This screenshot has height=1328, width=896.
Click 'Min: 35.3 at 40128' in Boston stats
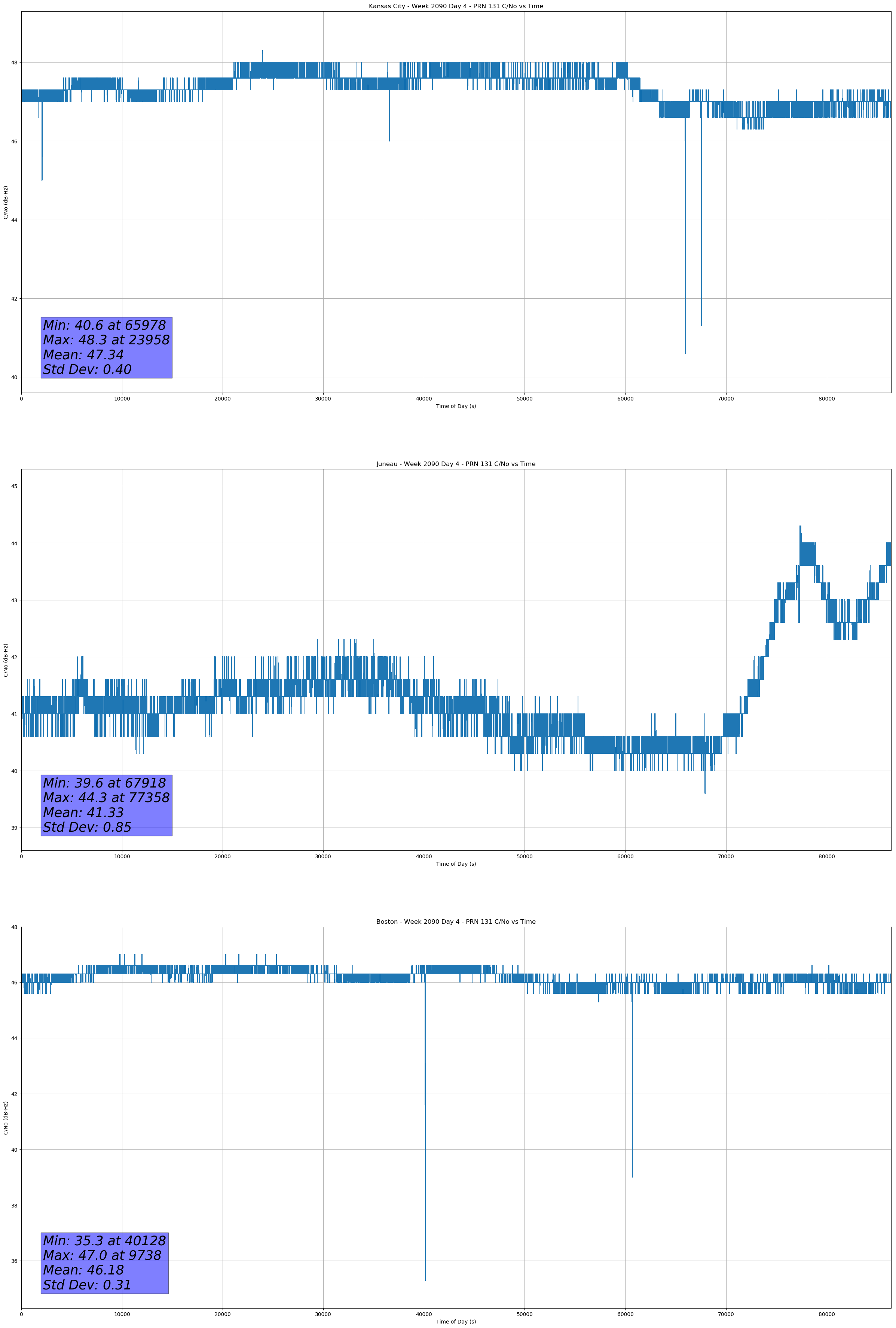click(x=104, y=1240)
